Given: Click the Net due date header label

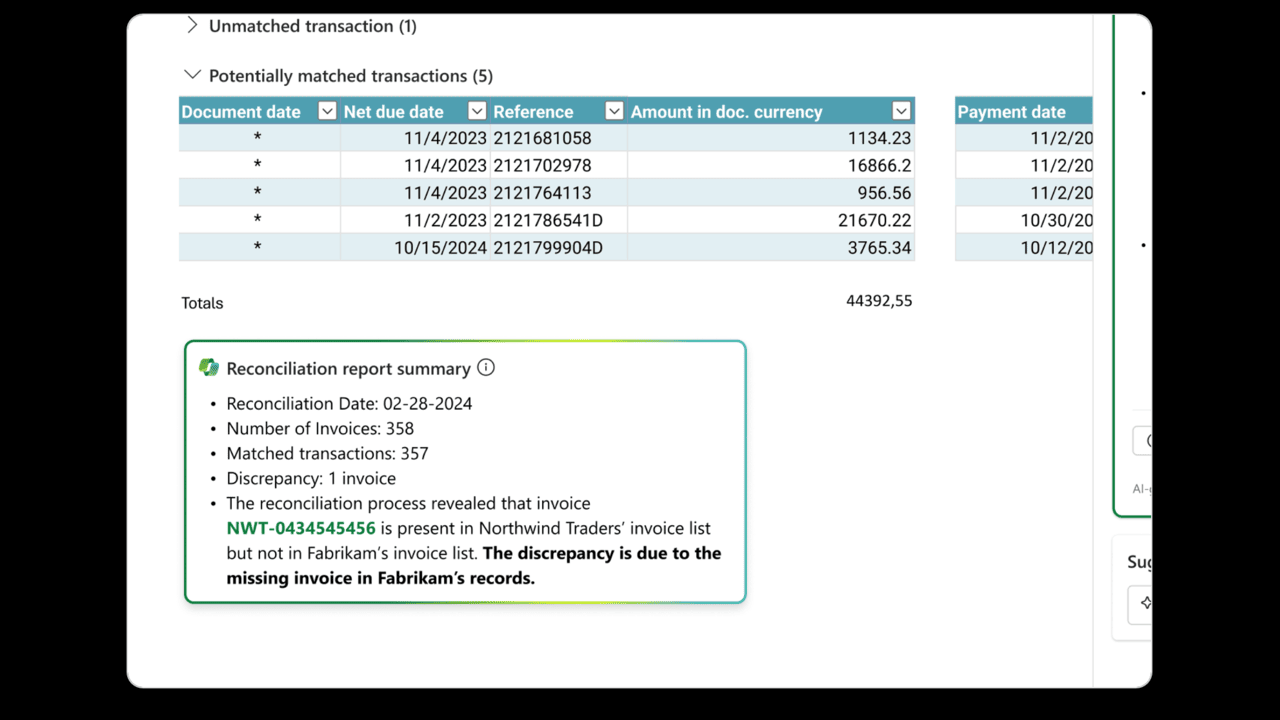Looking at the screenshot, I should 393,112.
